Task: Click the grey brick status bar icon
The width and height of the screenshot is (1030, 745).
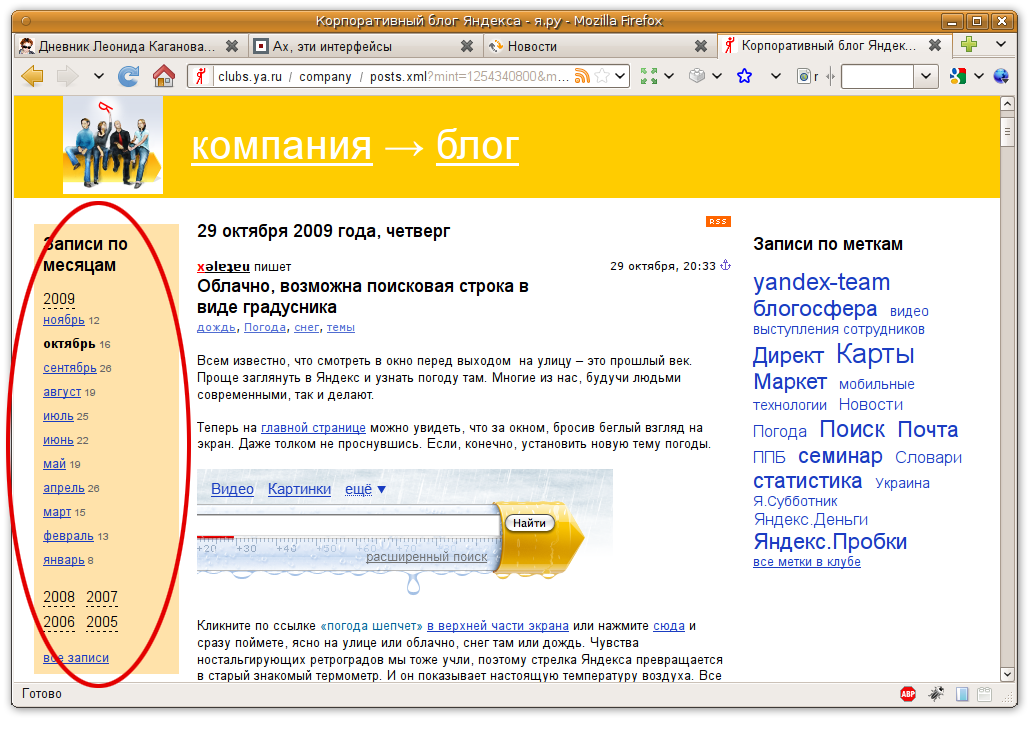Action: point(985,694)
